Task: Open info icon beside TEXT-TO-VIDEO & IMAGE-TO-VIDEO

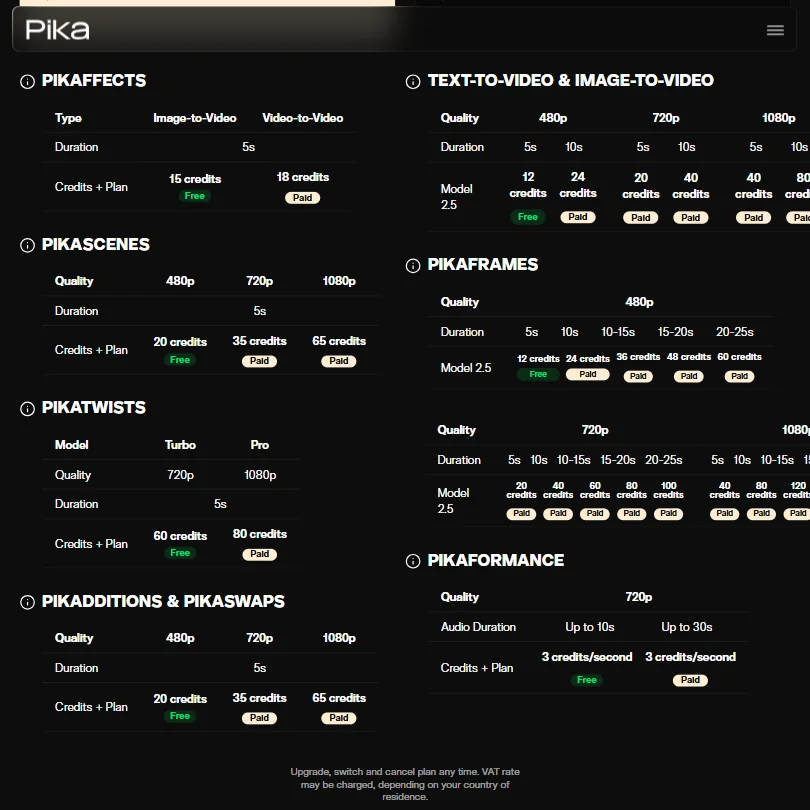Action: 413,82
